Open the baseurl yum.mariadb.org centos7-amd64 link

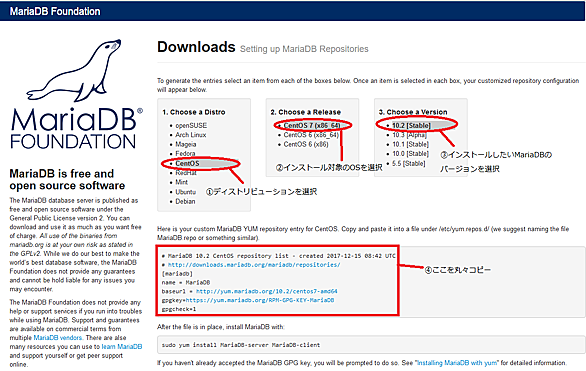coord(266,291)
